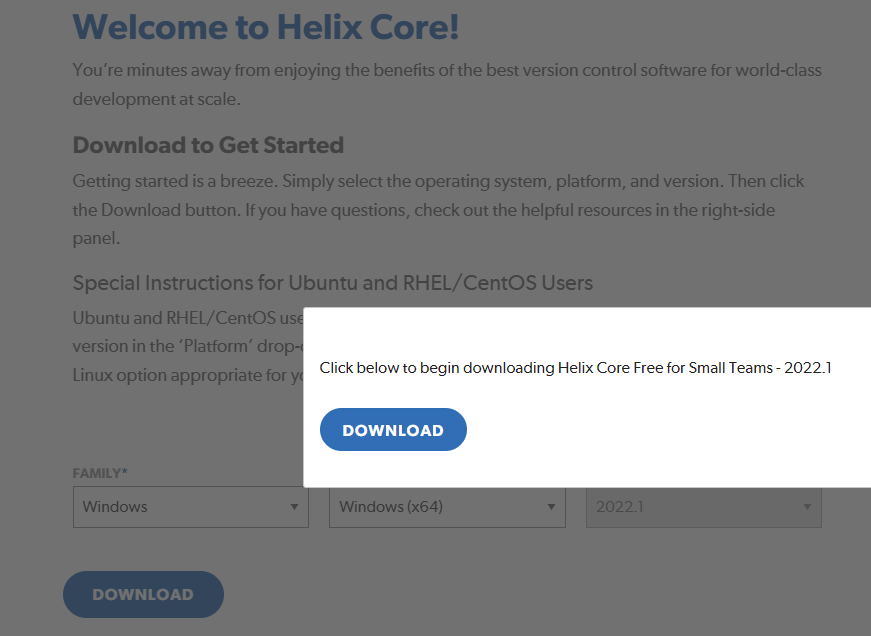The image size is (871, 636).
Task: Click the 'version in the Platform drop-' text line
Action: pos(187,346)
